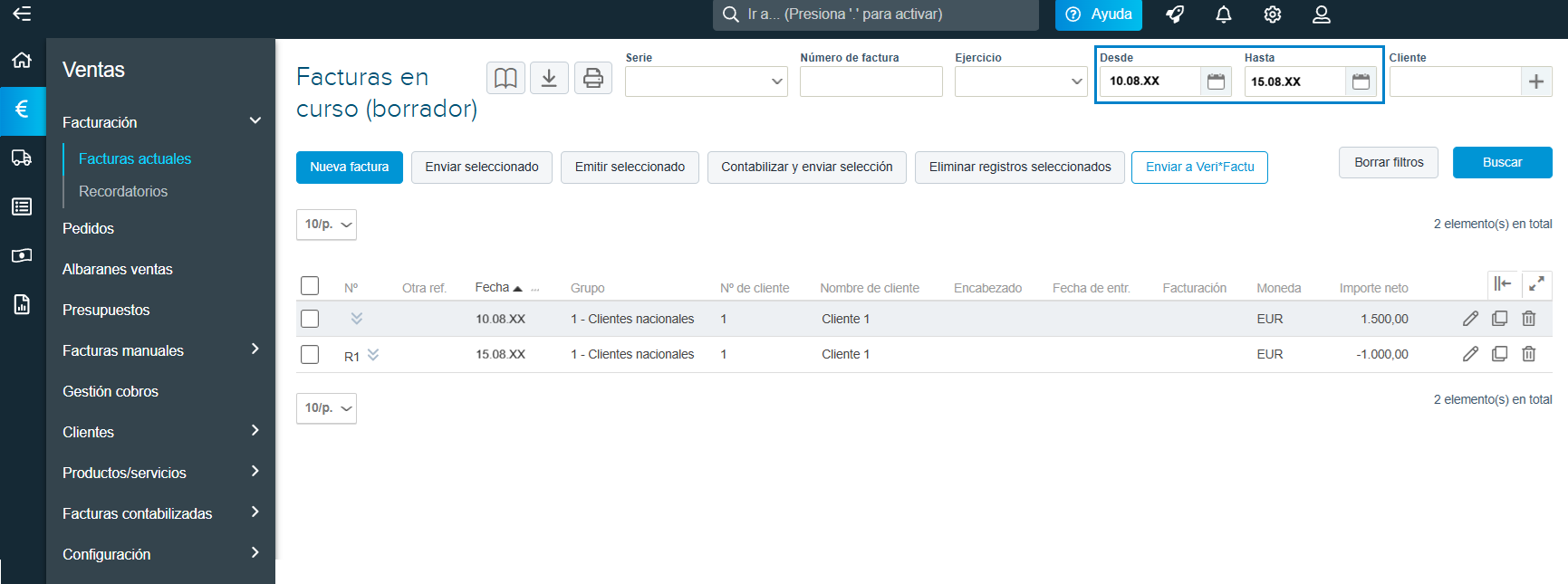Open the manual book icon

point(505,79)
